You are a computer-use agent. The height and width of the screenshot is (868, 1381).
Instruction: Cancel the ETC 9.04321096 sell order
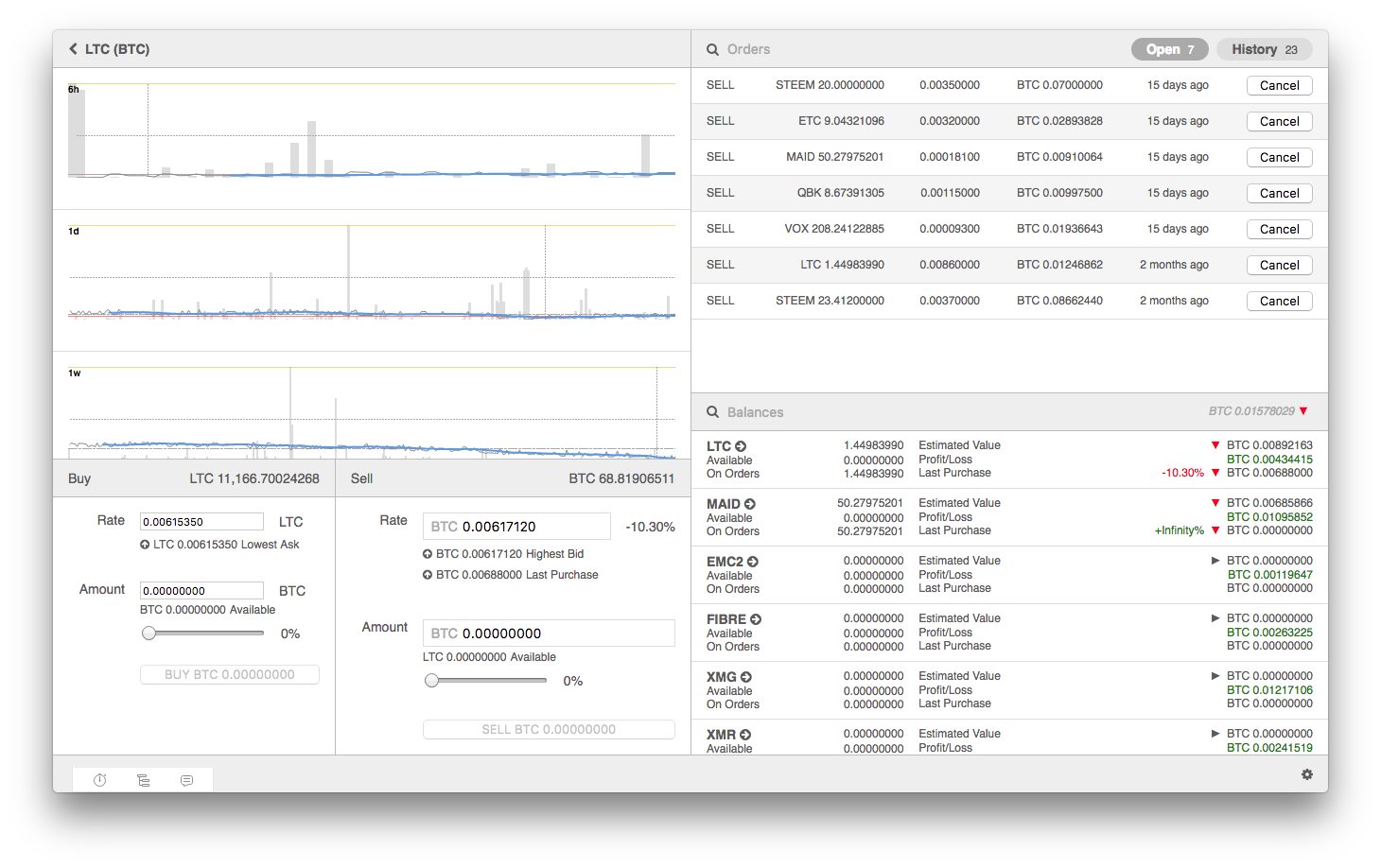pos(1279,121)
